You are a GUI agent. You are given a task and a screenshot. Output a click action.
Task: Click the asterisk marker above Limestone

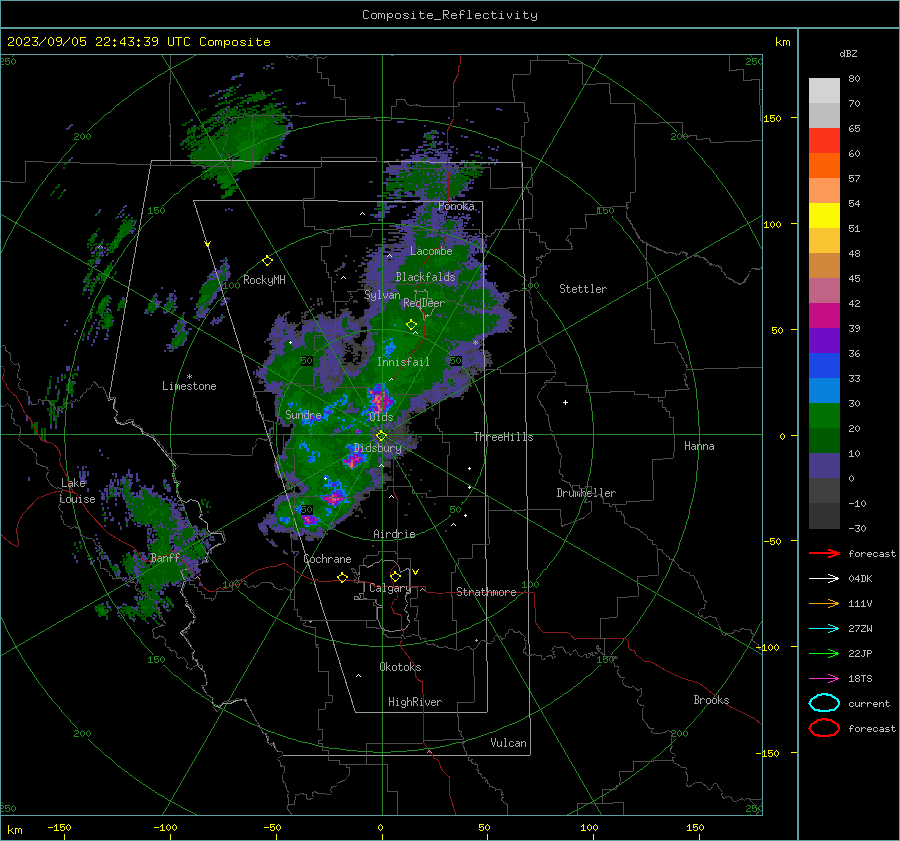189,377
